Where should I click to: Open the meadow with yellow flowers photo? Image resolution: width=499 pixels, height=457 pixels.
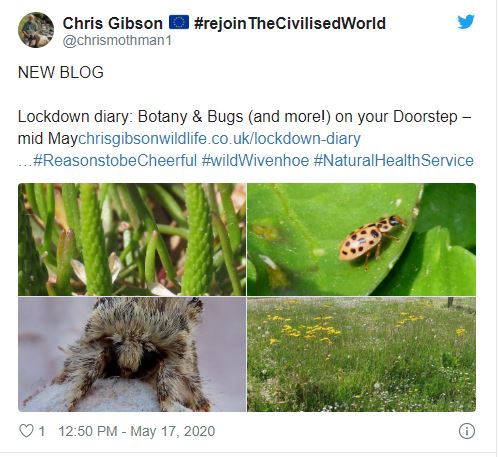362,354
